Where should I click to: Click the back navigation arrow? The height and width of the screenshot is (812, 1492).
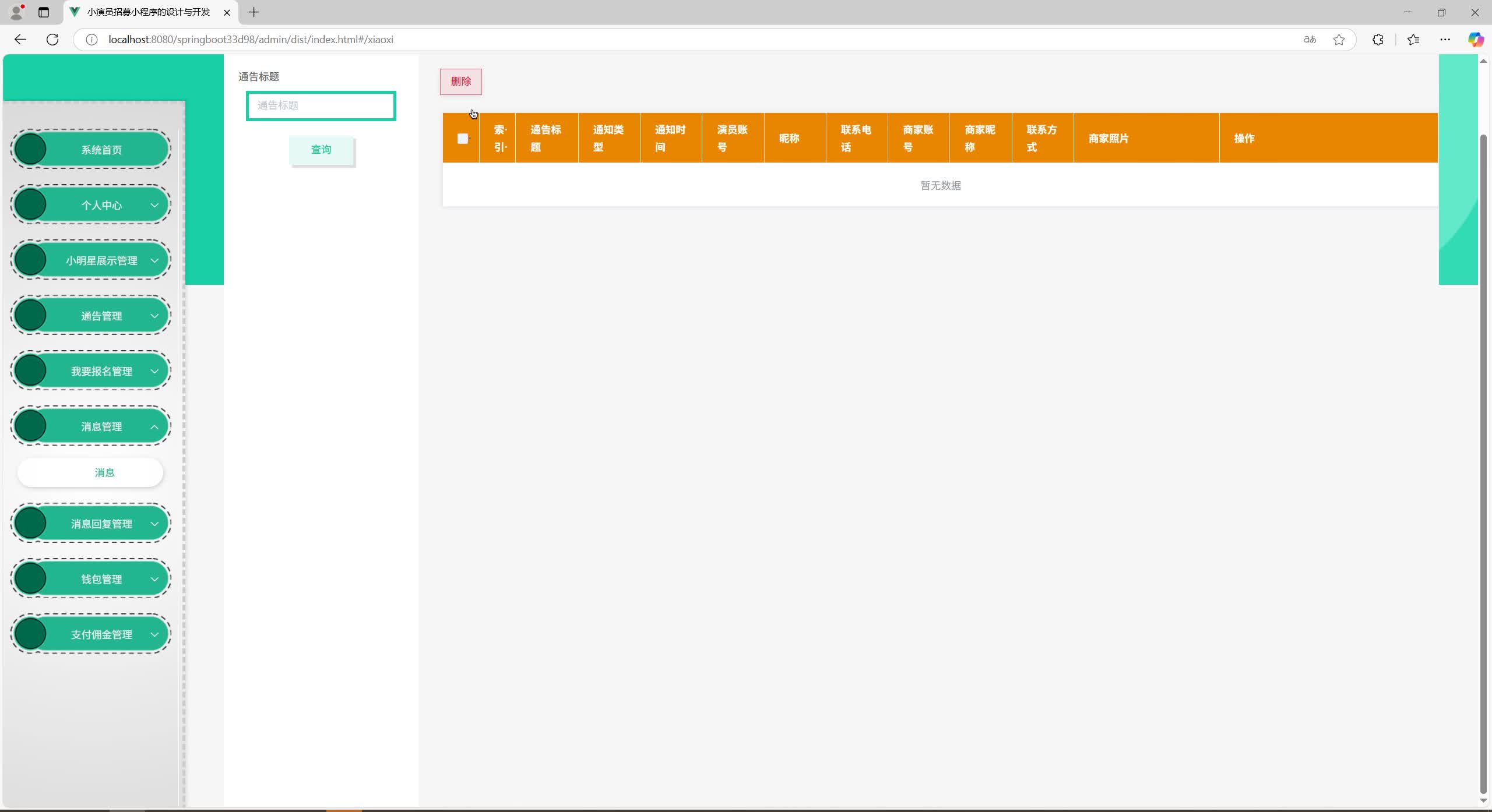tap(20, 39)
